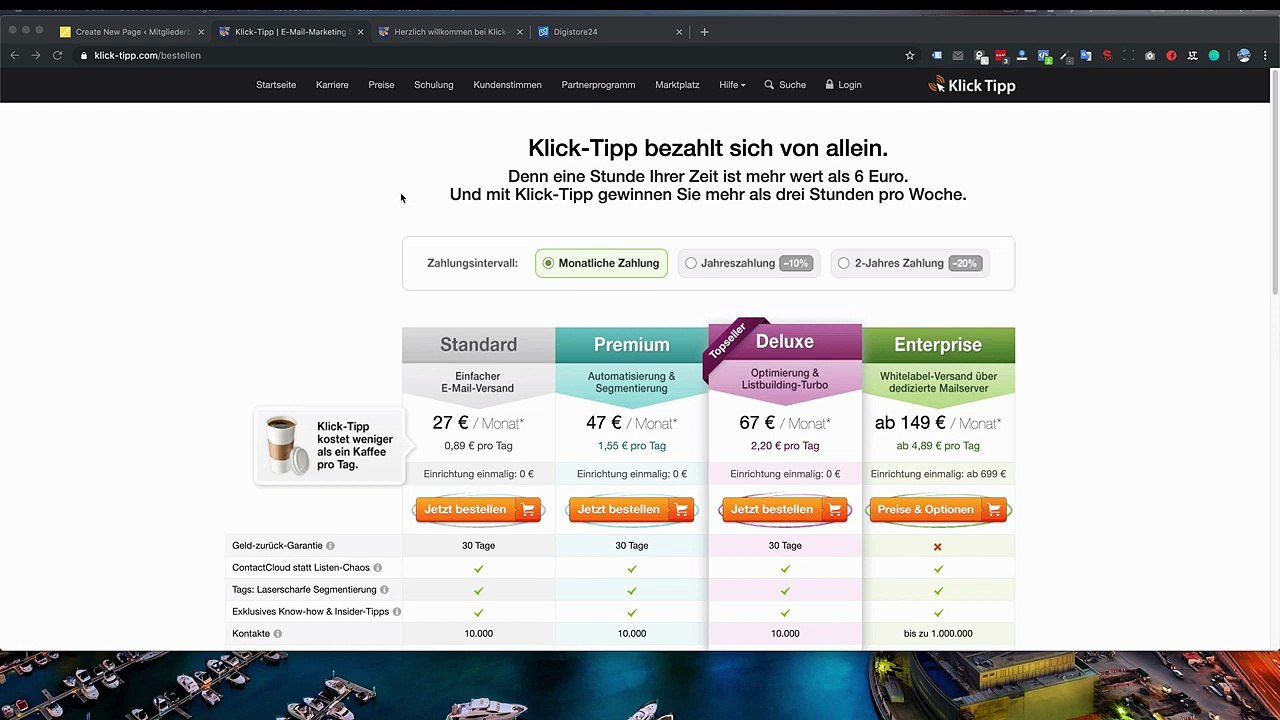Screen dimensions: 1280x720
Task: Switch to Digistore24 tab
Action: coord(608,32)
